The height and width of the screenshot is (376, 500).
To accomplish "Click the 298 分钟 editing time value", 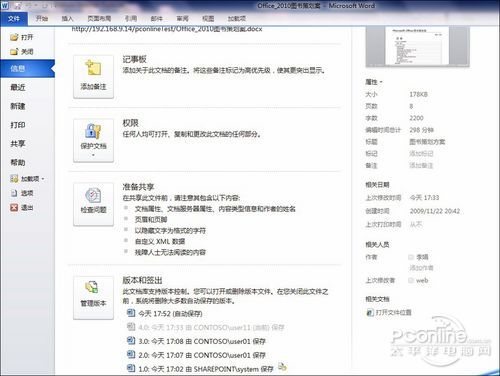I will click(421, 130).
